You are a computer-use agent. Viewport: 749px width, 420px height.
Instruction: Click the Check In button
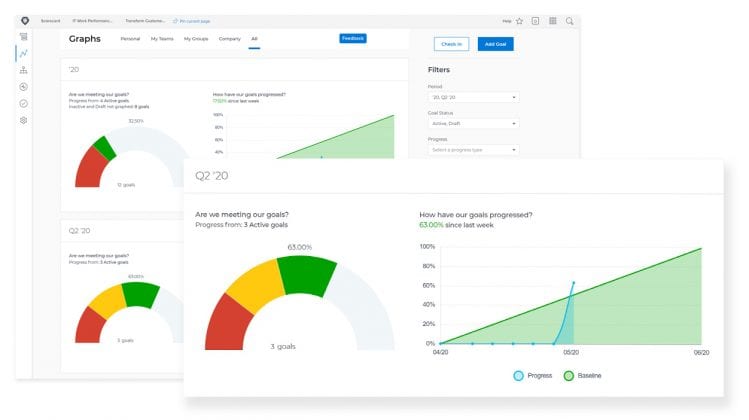tap(451, 44)
